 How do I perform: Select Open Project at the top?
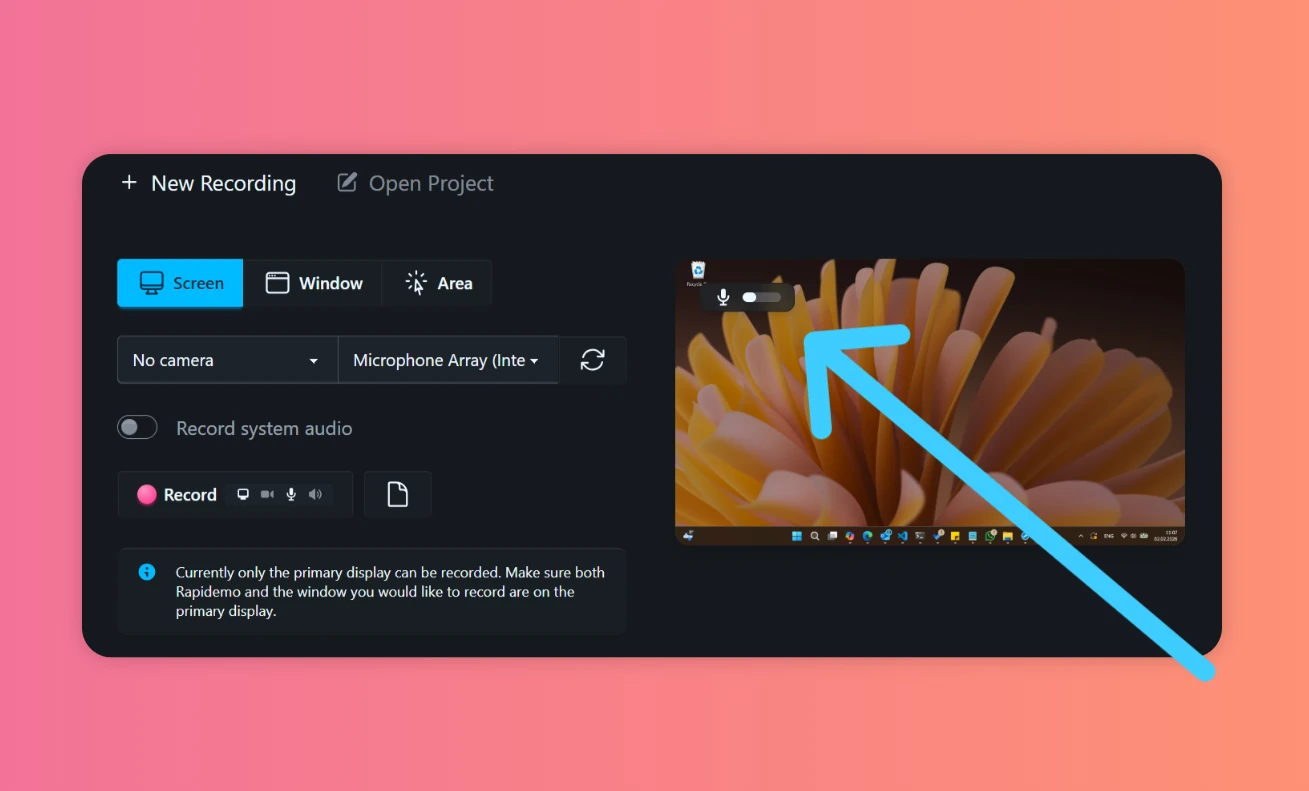414,183
